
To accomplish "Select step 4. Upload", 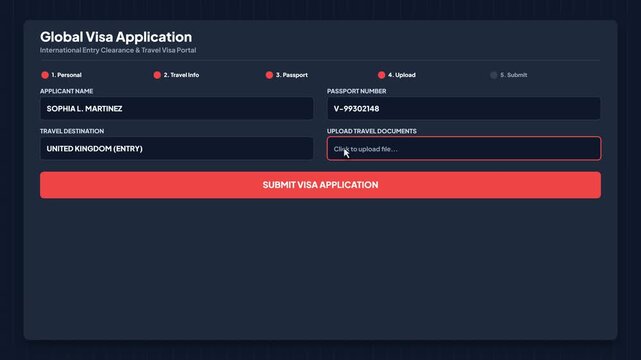I will pos(397,75).
